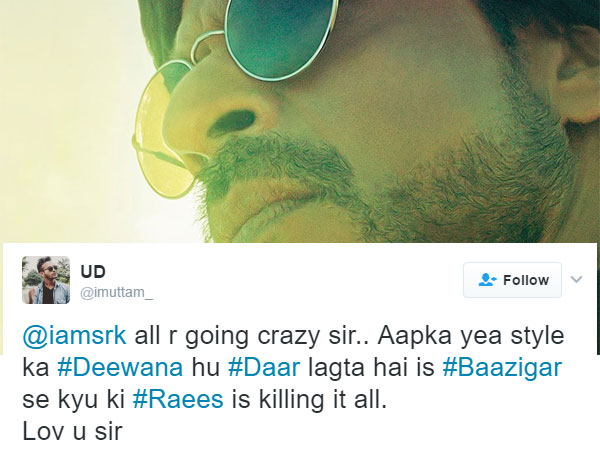600x450 pixels.
Task: Open the @imuttam_ handle
Action: coord(119,291)
